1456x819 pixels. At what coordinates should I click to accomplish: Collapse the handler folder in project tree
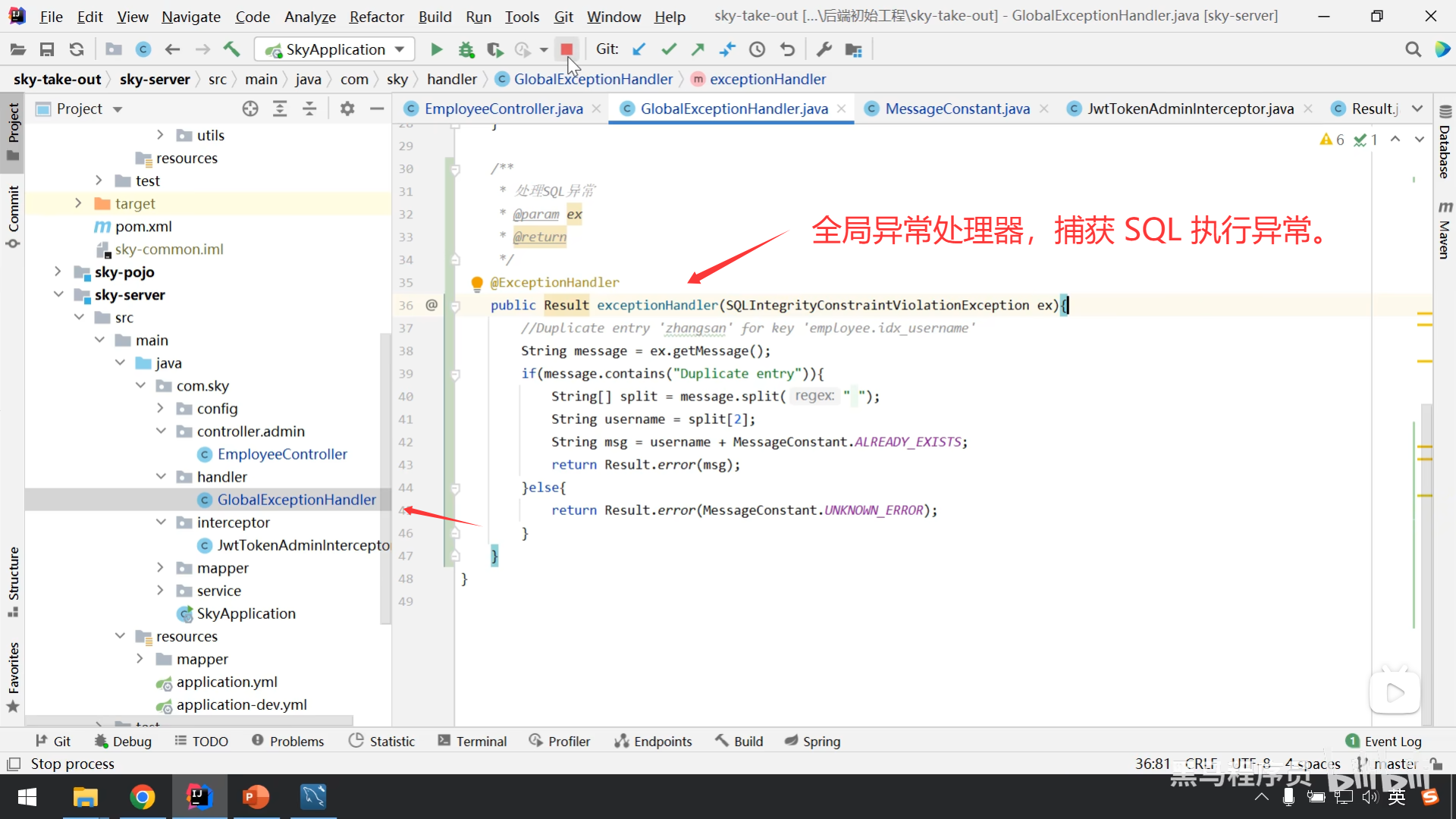tap(161, 476)
